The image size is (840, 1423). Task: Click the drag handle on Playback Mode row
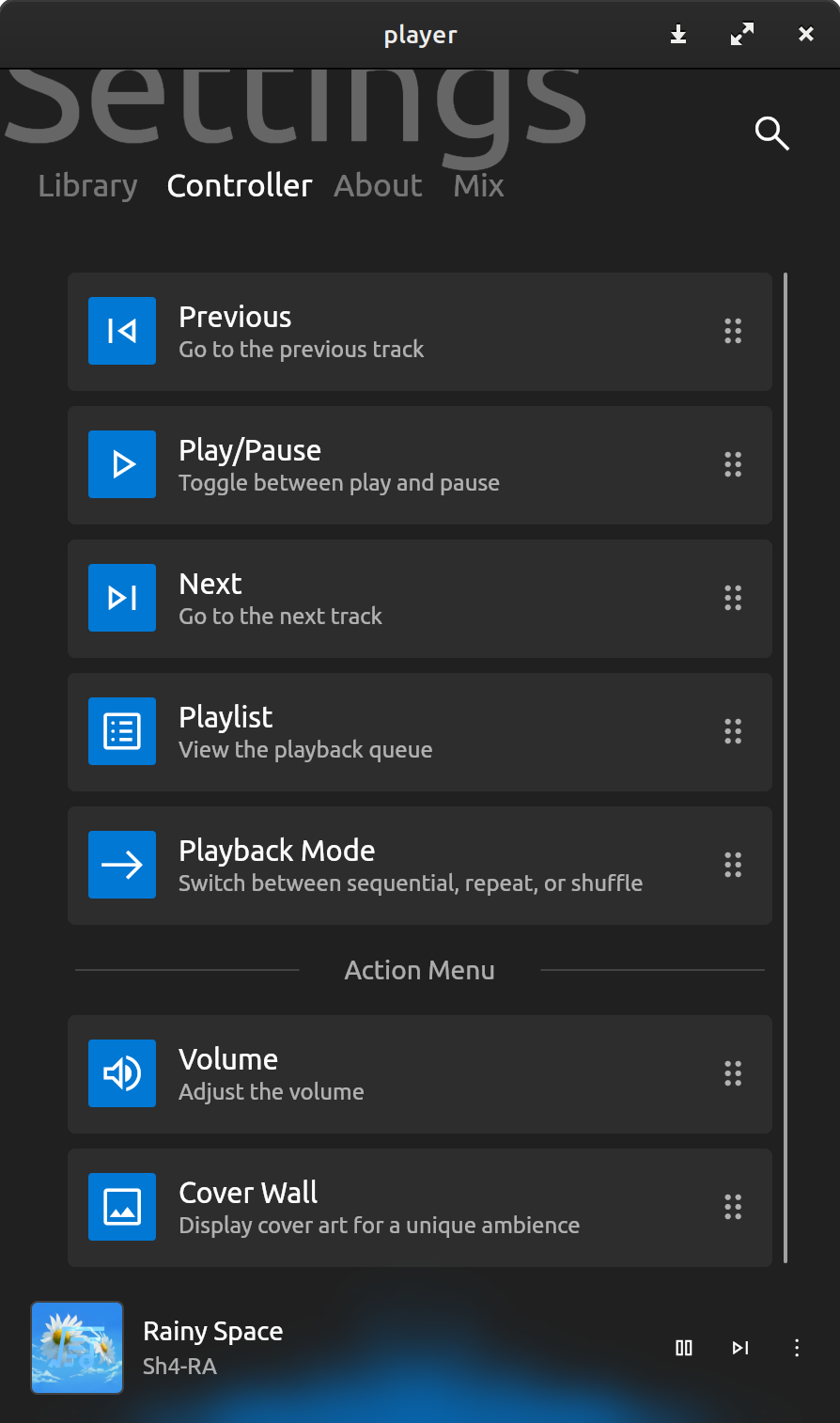[733, 865]
